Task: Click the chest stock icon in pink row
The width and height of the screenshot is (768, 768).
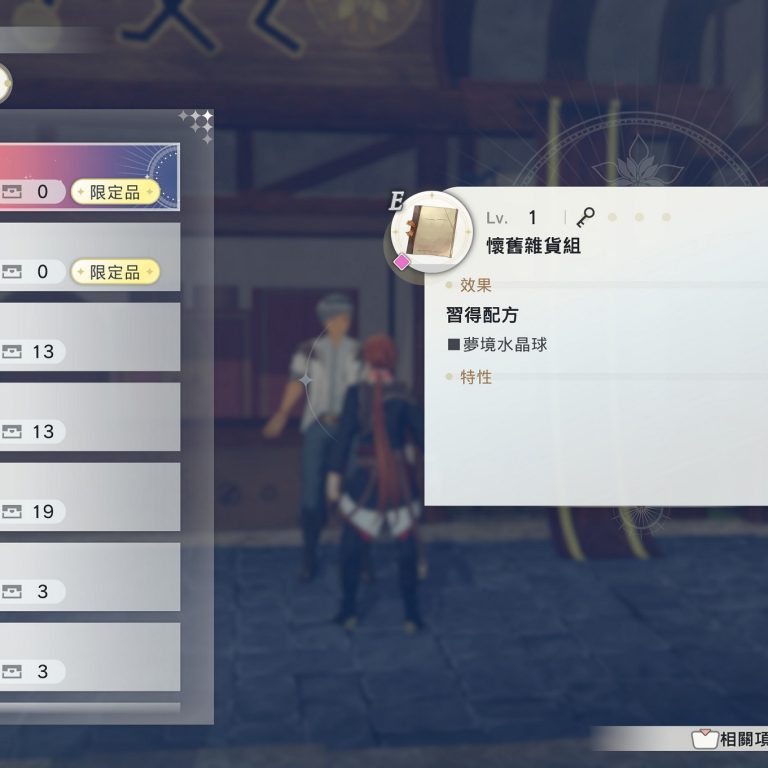Action: (x=12, y=192)
